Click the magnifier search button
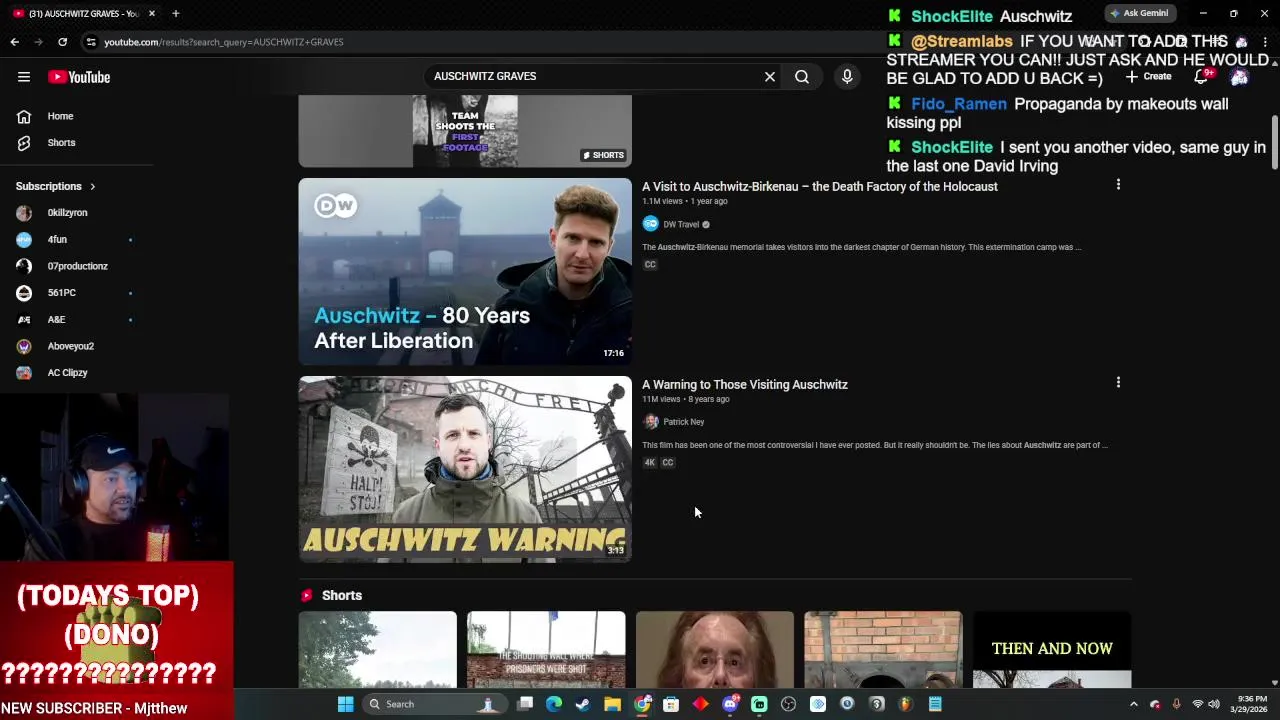Viewport: 1280px width, 720px height. (802, 76)
